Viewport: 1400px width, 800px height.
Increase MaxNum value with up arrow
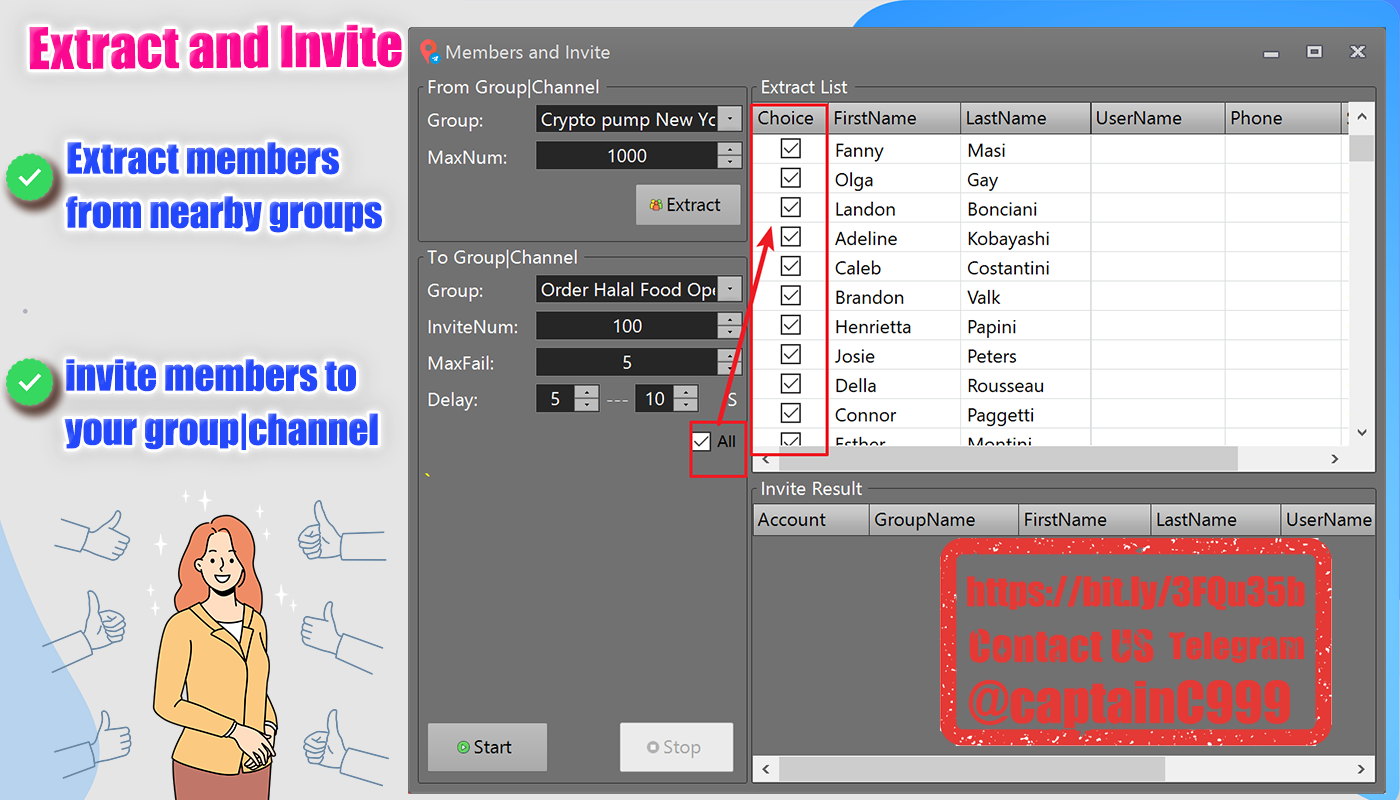click(x=730, y=149)
